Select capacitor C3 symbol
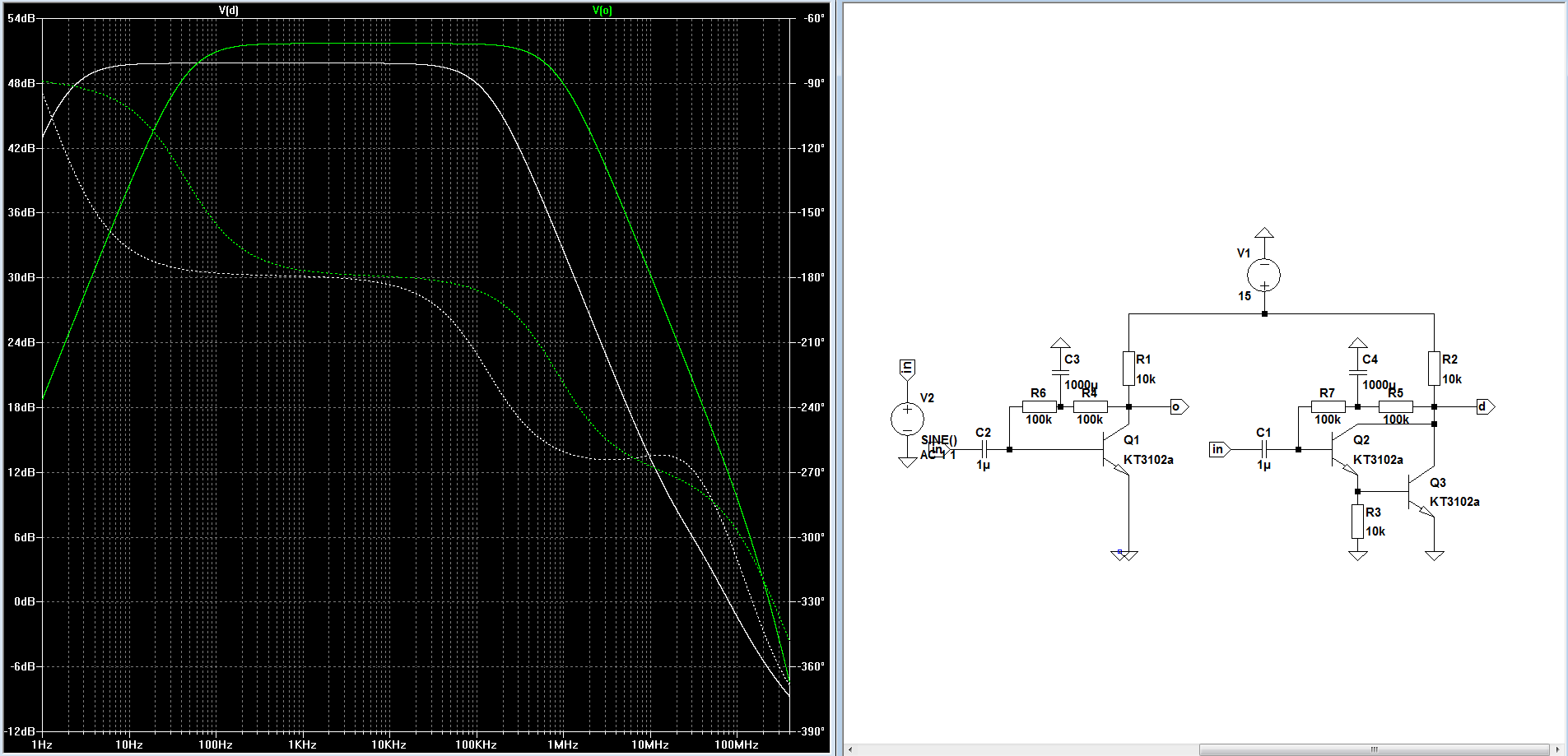1568x756 pixels. coord(1061,372)
